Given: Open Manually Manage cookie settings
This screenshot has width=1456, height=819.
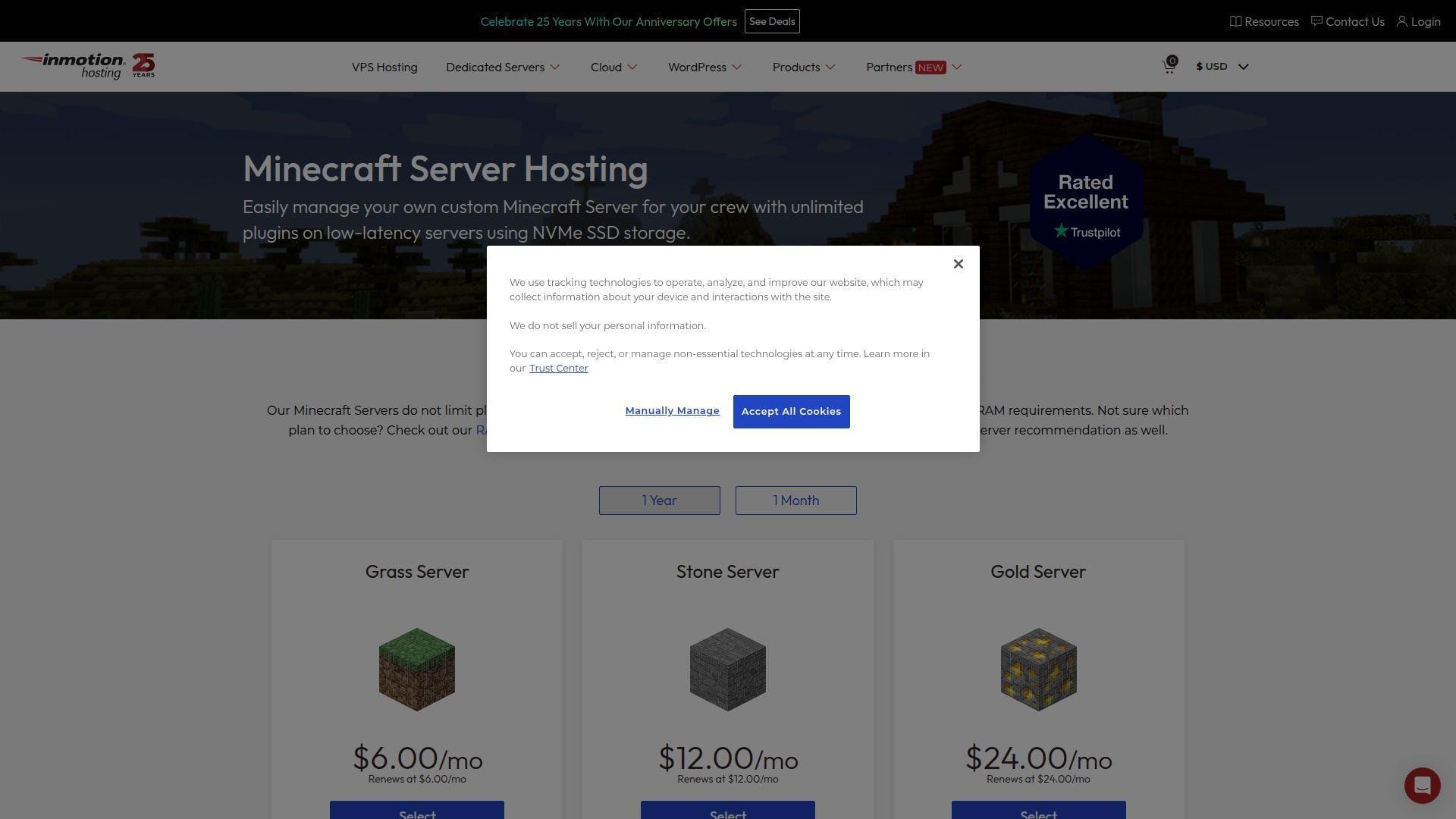Looking at the screenshot, I should [x=672, y=410].
